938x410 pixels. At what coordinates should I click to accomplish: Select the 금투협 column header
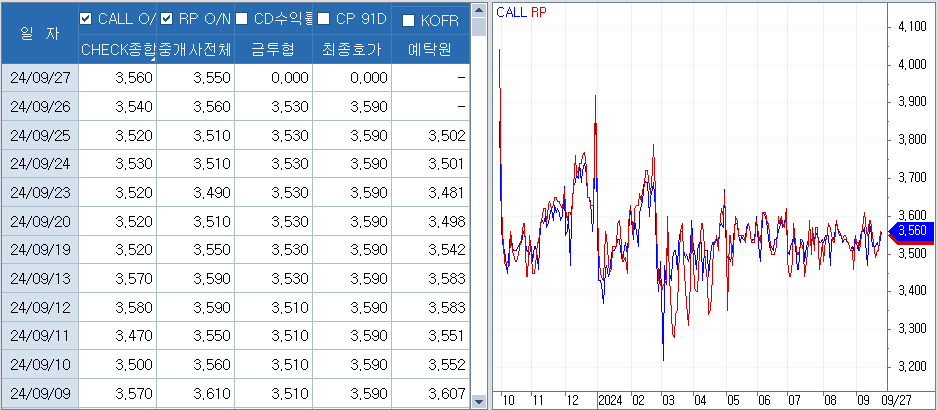(273, 49)
